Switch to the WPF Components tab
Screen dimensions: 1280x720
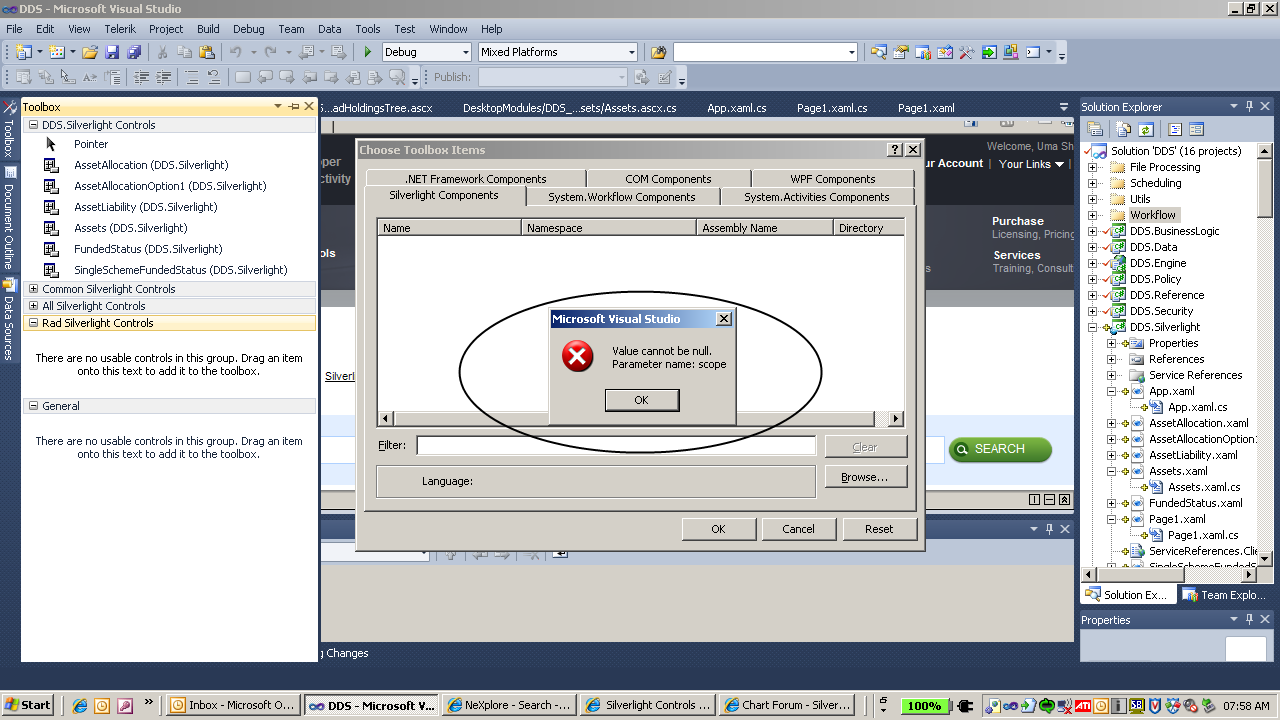tap(832, 179)
